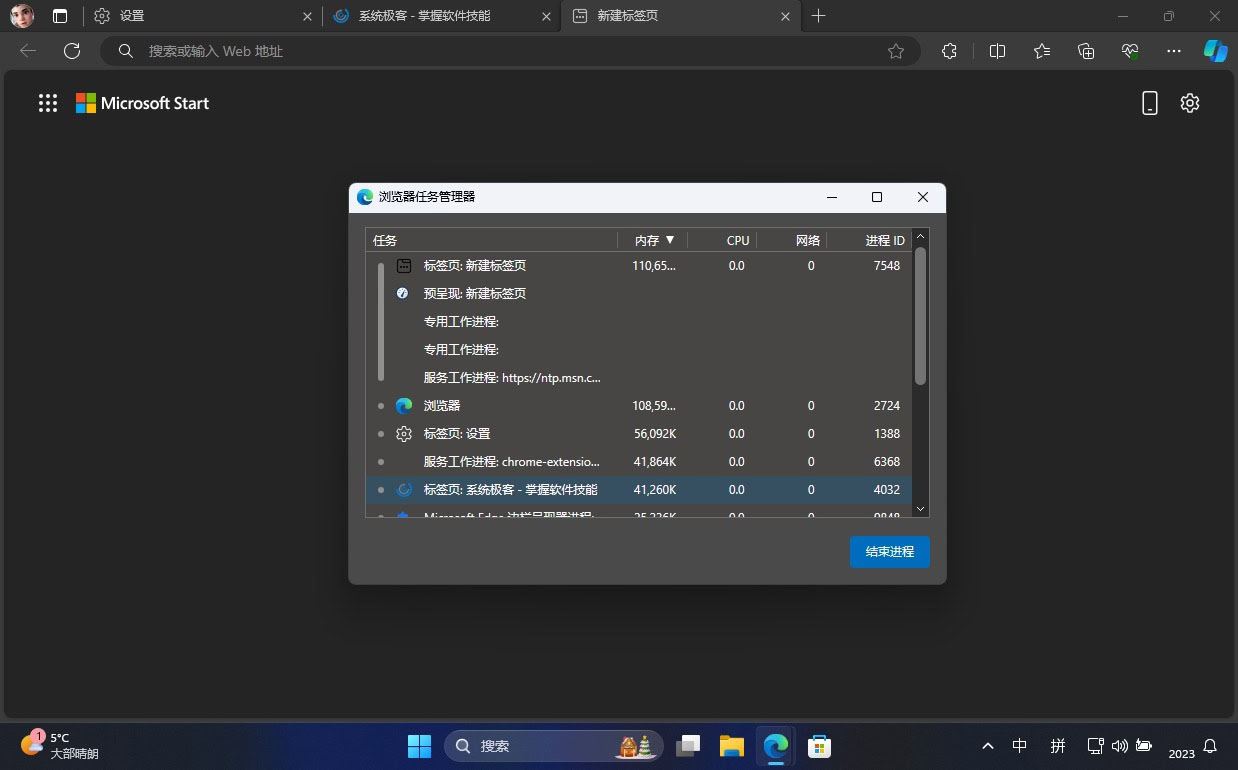Toggle split screen view icon

[x=997, y=51]
